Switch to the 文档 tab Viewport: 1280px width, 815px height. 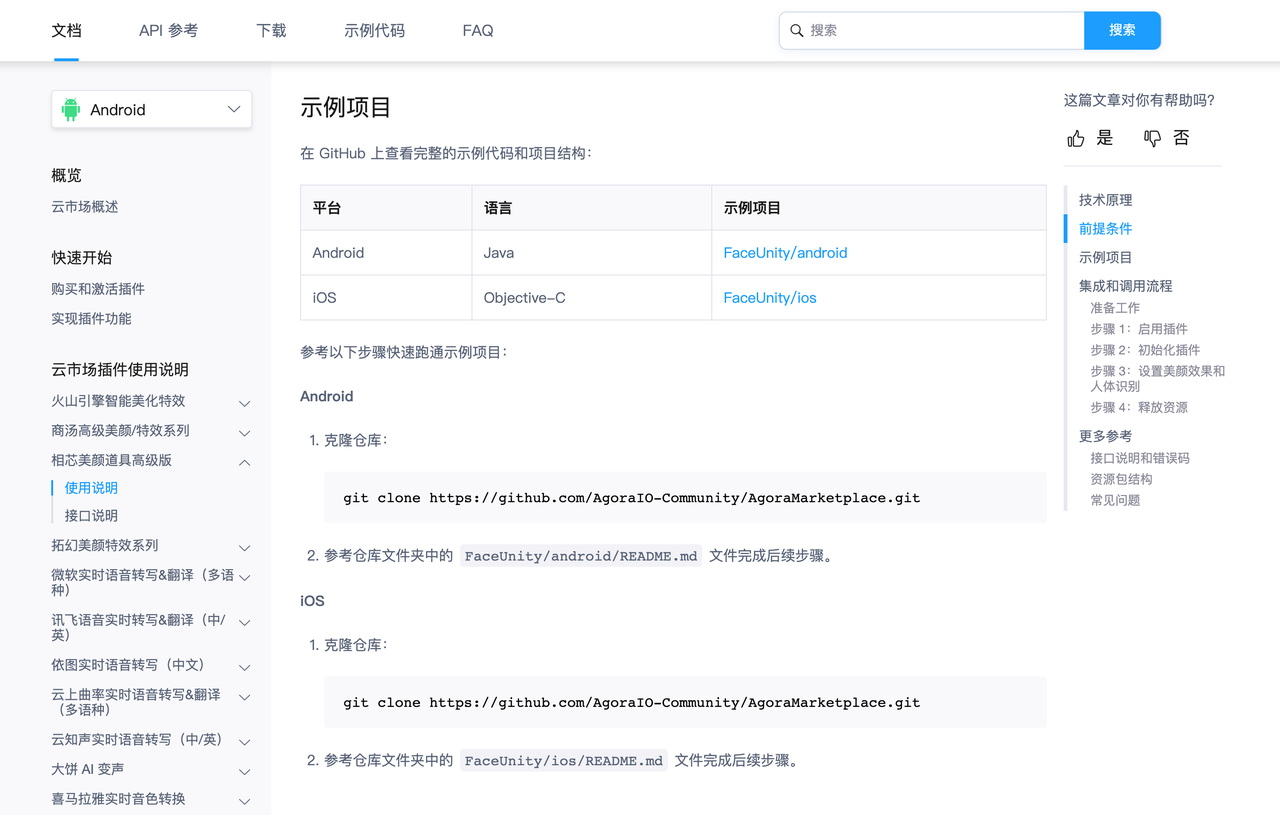66,31
